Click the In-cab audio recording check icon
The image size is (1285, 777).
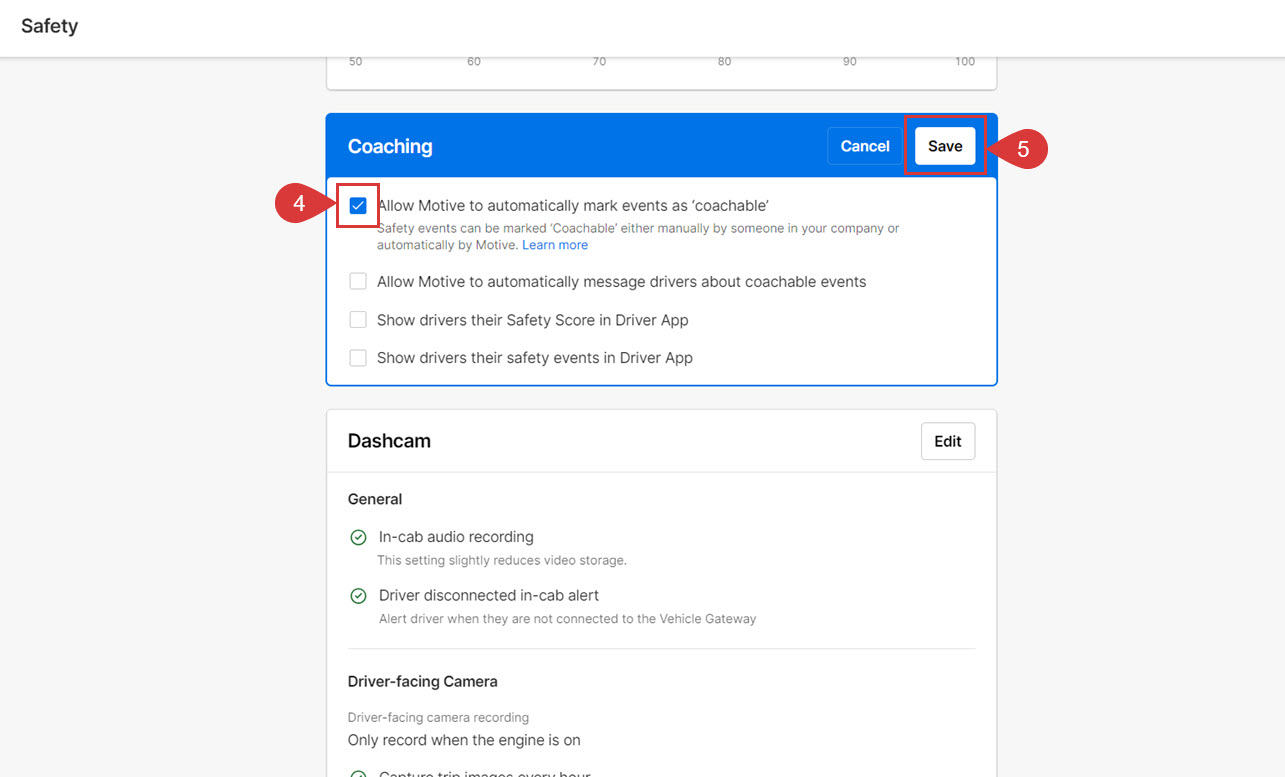point(358,538)
